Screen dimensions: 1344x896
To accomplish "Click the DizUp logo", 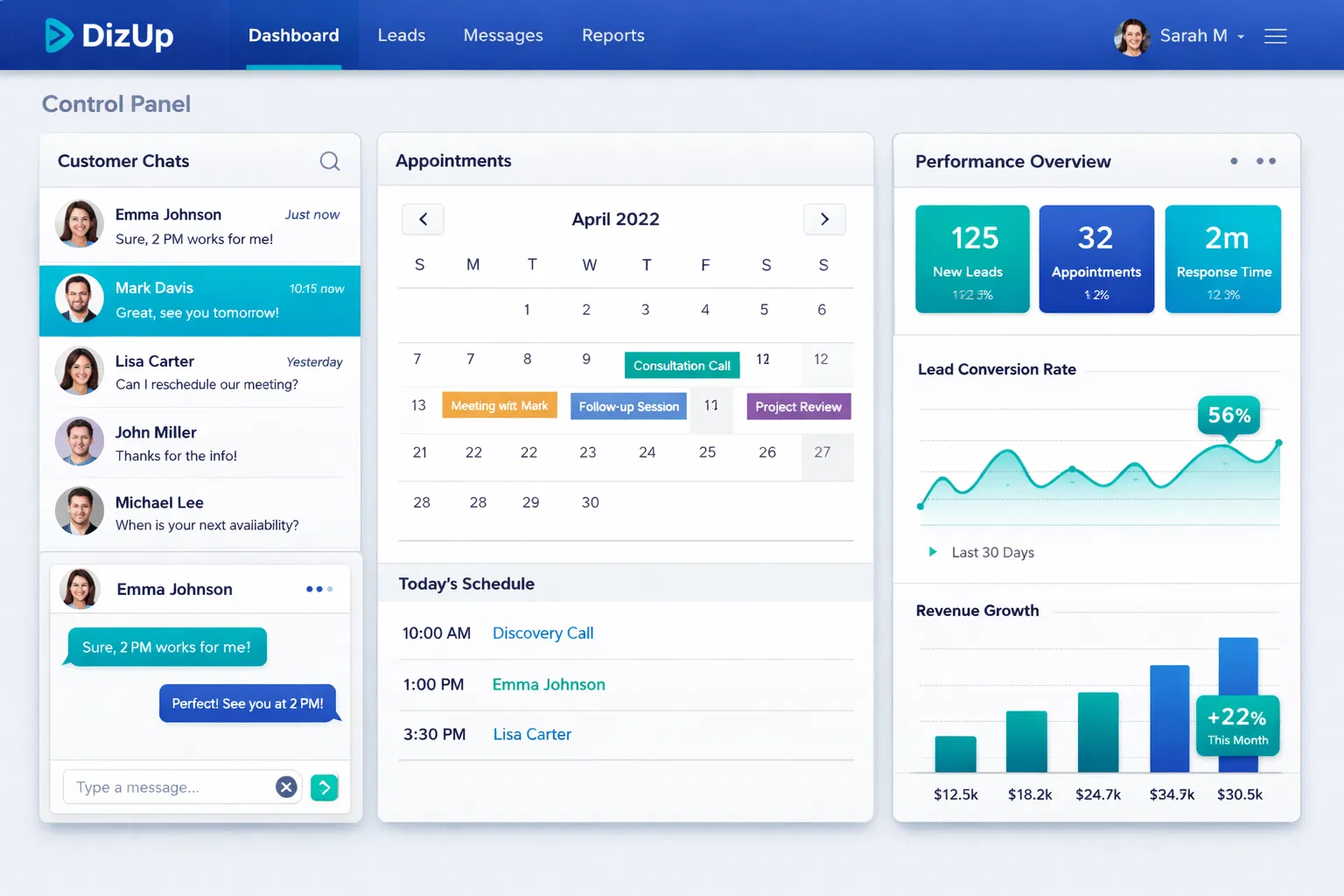I will [x=108, y=35].
